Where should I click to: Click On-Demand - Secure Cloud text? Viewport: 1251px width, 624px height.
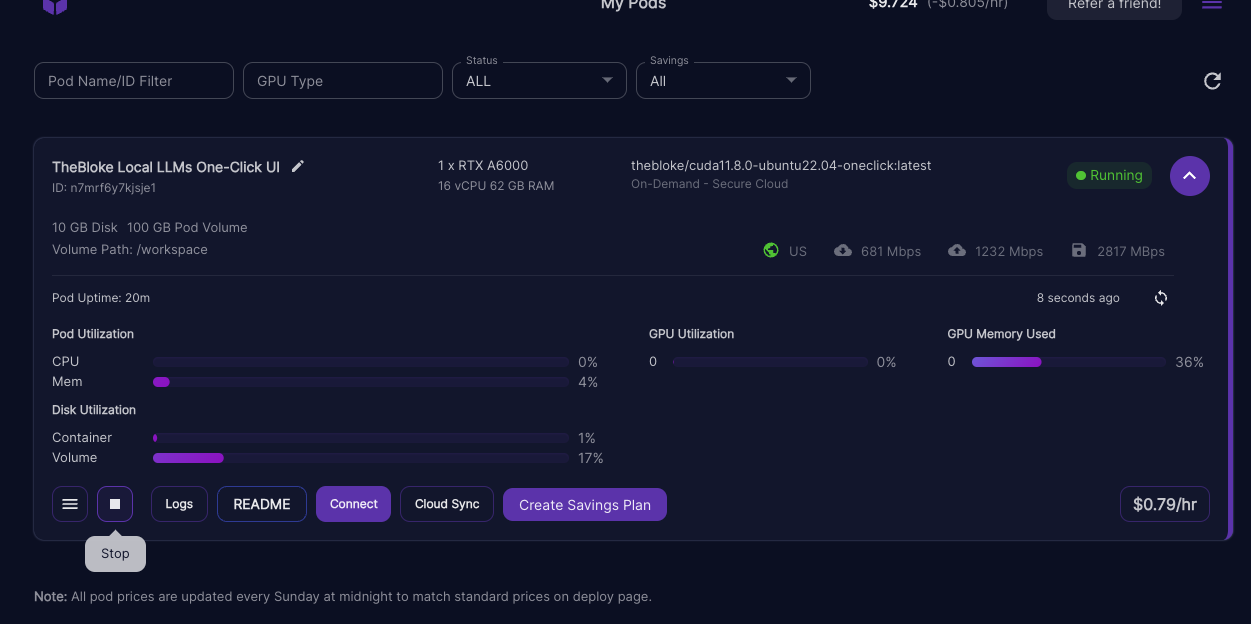710,184
